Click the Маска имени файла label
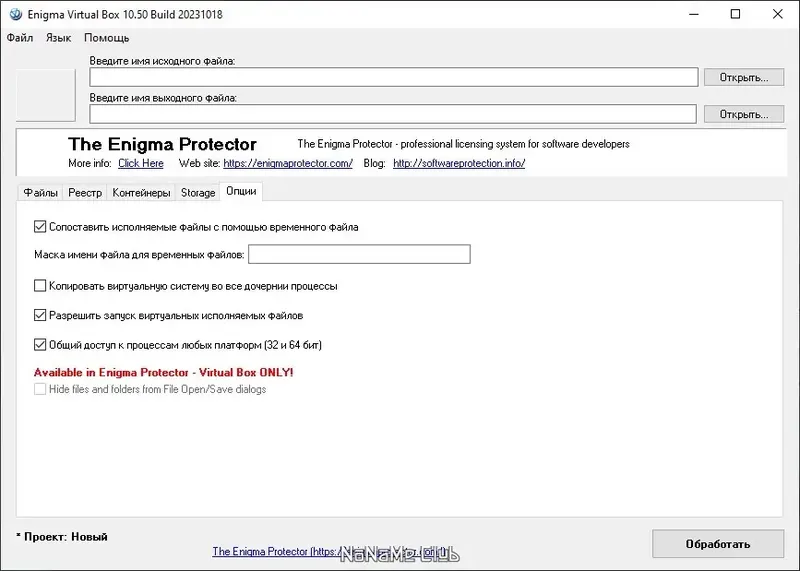 click(x=139, y=255)
